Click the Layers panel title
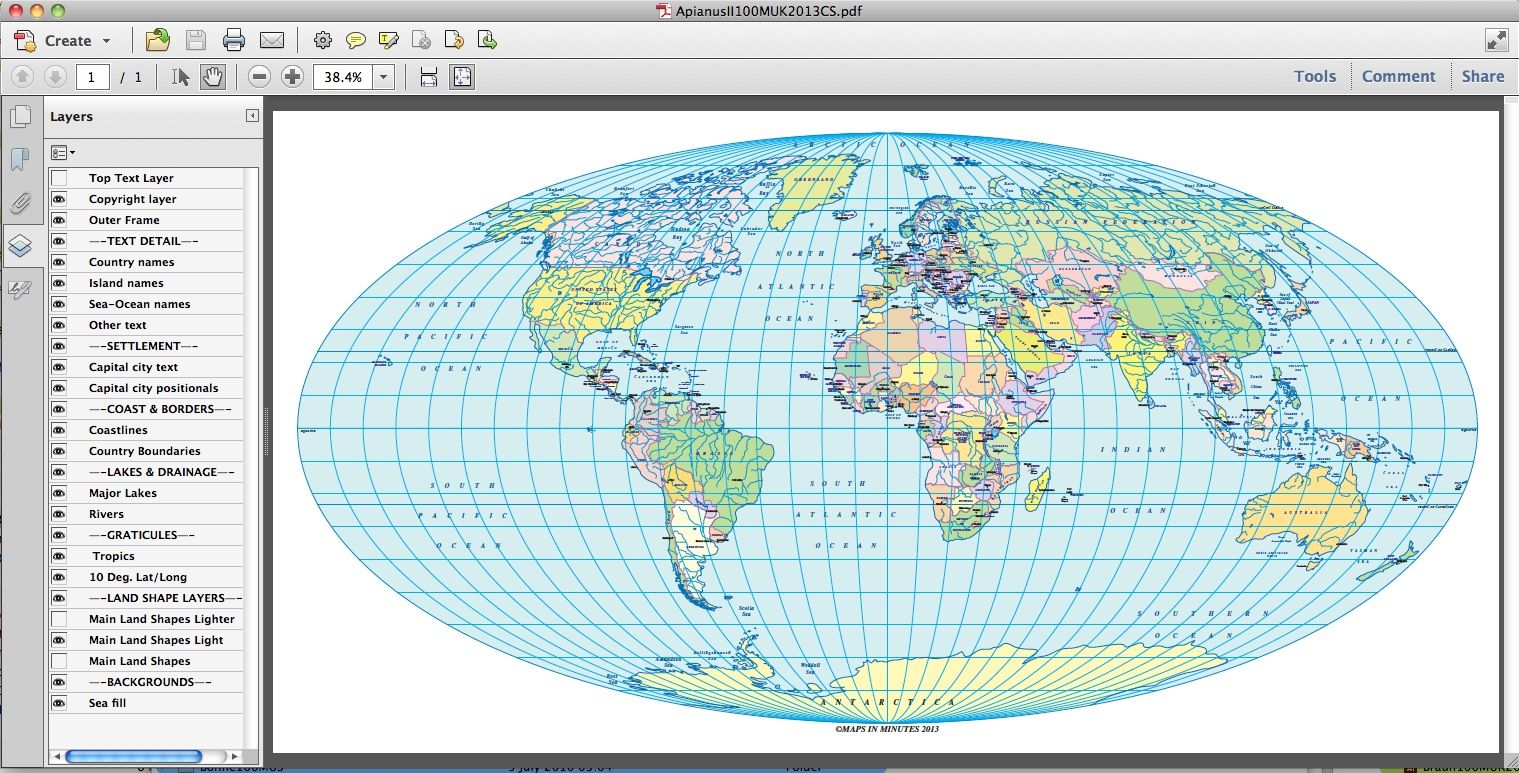This screenshot has width=1519, height=773. [x=71, y=116]
